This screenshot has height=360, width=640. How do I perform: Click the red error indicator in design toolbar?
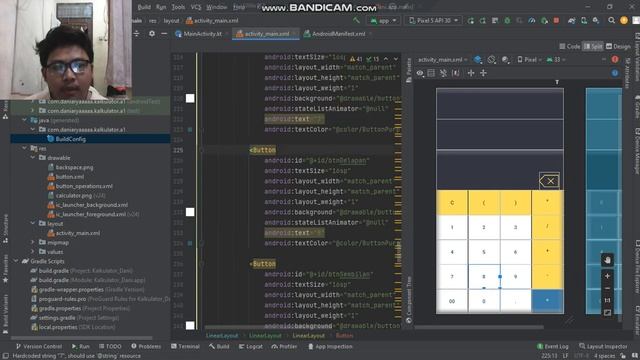(615, 60)
